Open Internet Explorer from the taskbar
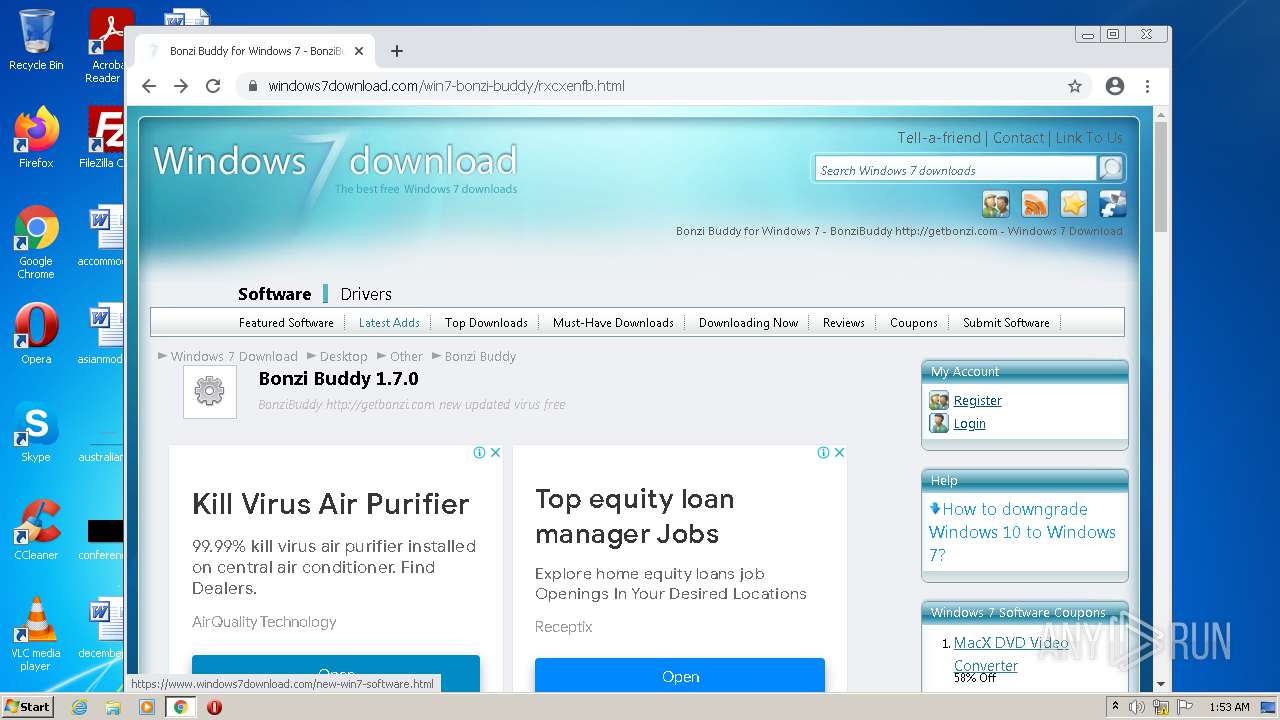This screenshot has width=1280, height=720. tap(79, 707)
